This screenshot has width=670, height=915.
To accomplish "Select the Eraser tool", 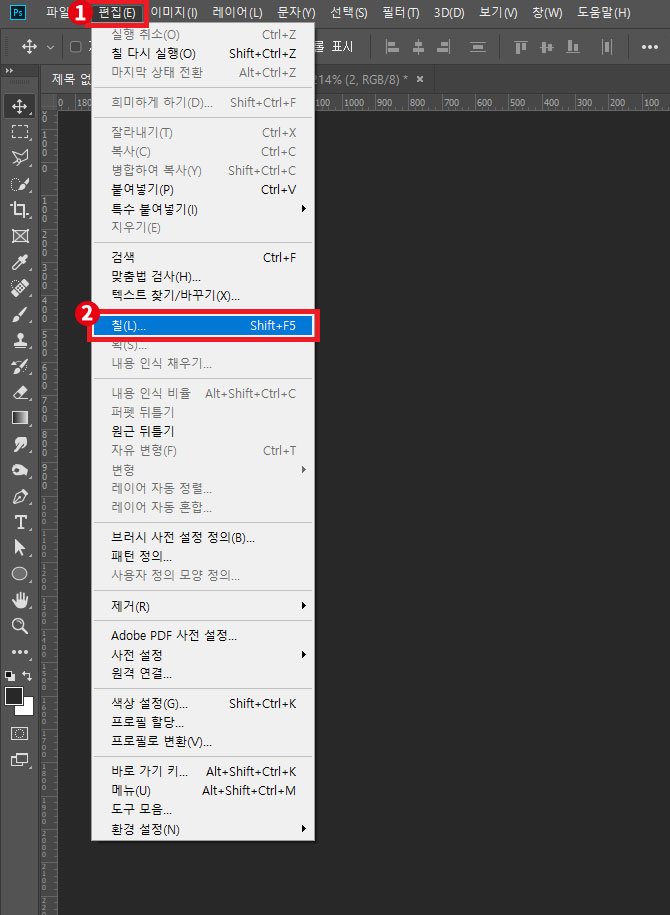I will point(19,392).
